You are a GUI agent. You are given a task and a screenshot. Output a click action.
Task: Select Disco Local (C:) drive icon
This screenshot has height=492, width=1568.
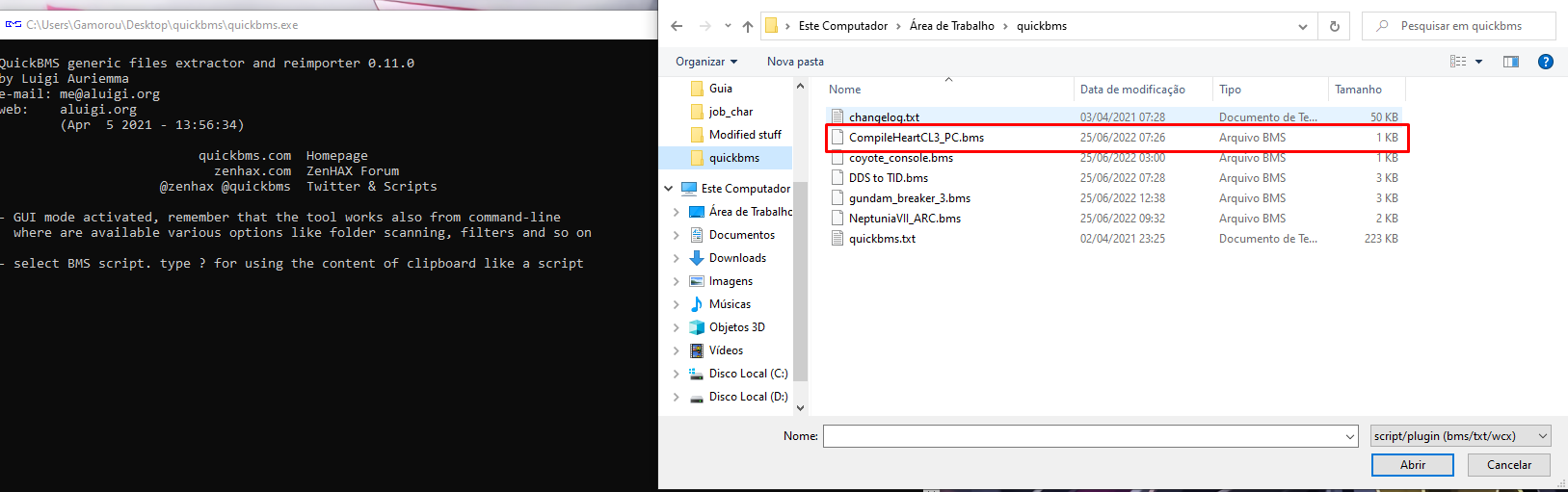tap(697, 374)
